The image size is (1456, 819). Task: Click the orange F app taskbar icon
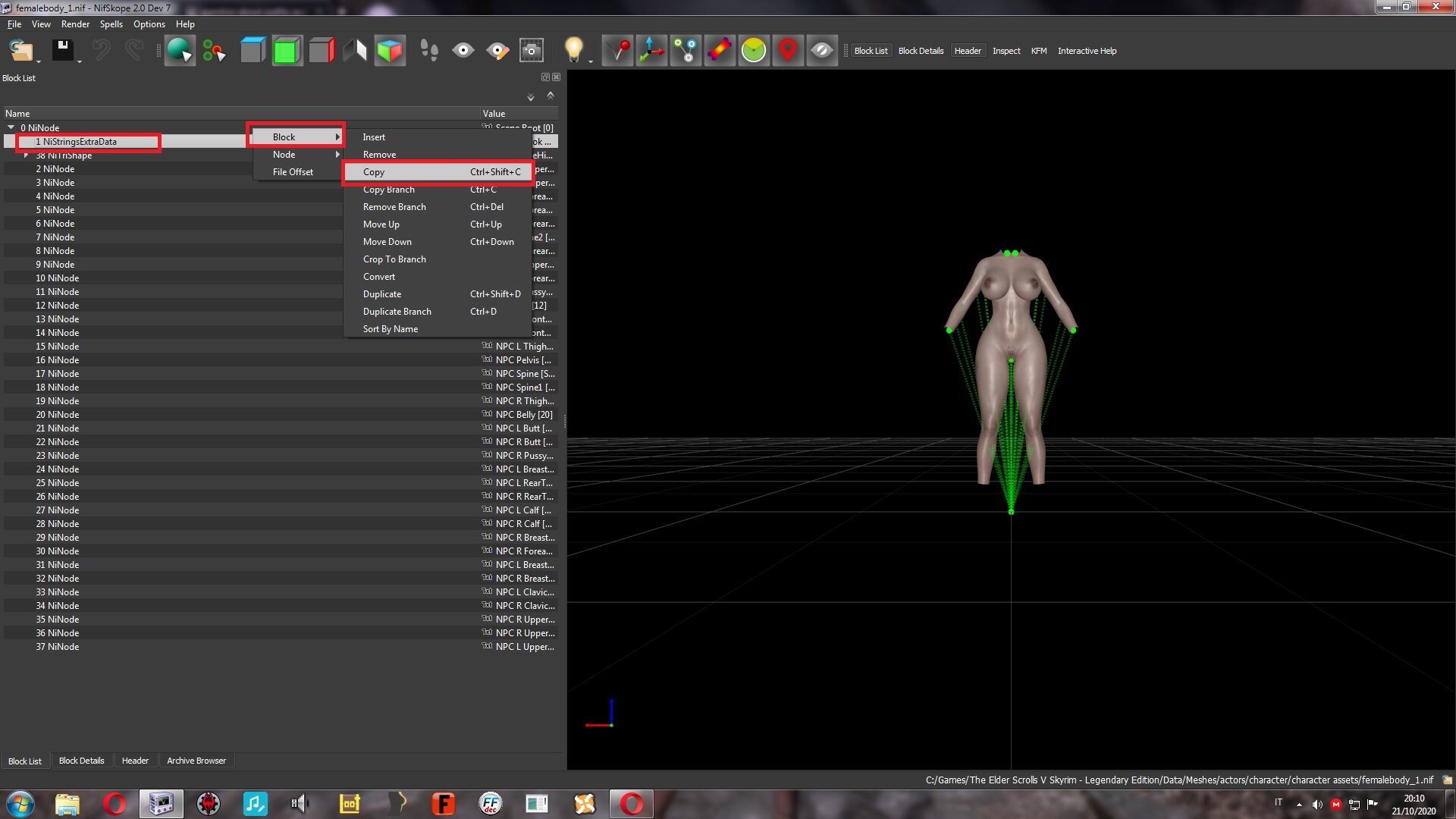pyautogui.click(x=443, y=804)
